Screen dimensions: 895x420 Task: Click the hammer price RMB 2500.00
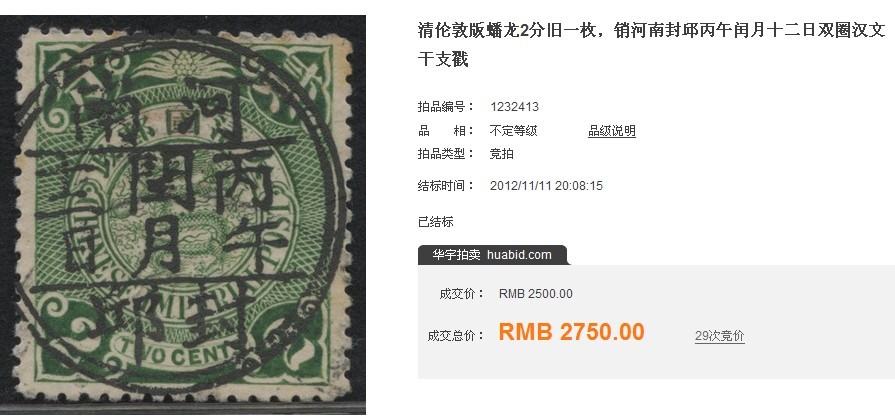(535, 294)
